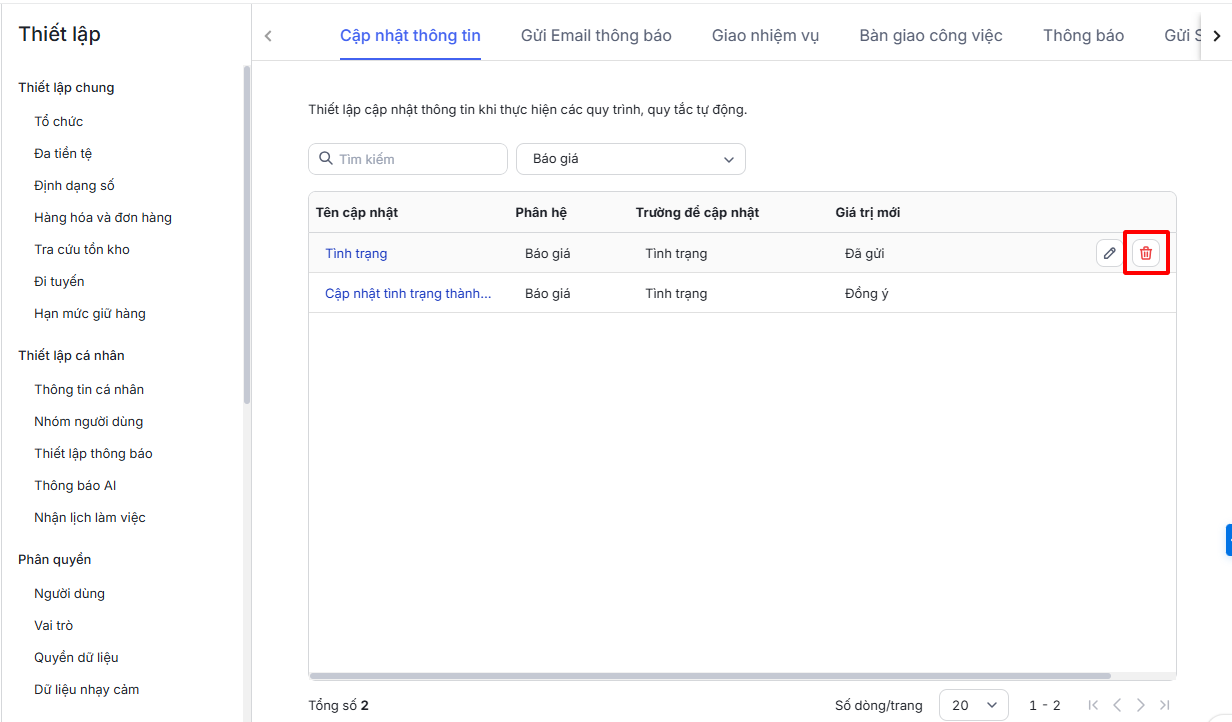This screenshot has height=722, width=1232.
Task: Click the Đã gửi value cell
Action: [864, 254]
